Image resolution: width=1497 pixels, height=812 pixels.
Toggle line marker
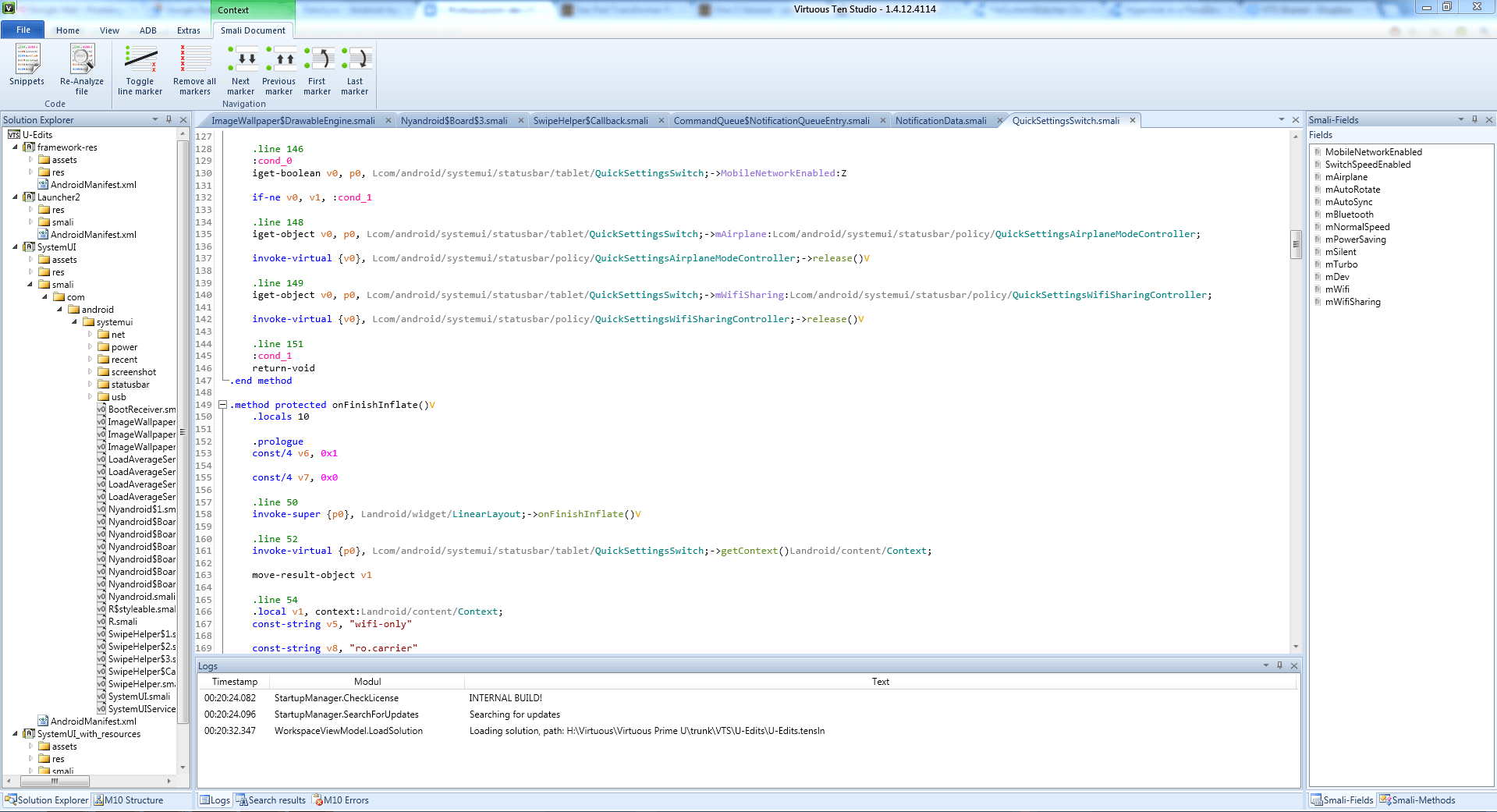(140, 69)
